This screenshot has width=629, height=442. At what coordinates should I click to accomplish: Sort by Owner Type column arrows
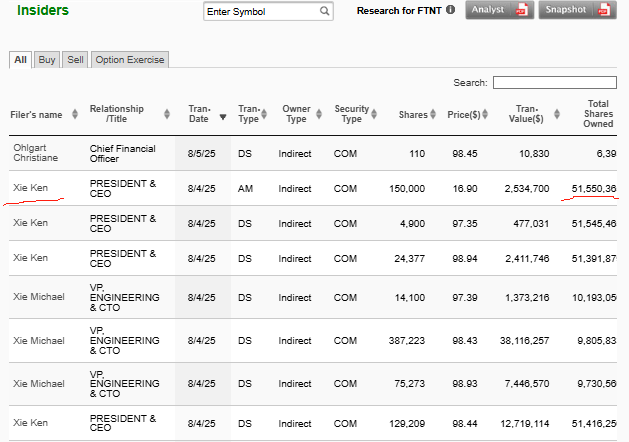(x=319, y=114)
